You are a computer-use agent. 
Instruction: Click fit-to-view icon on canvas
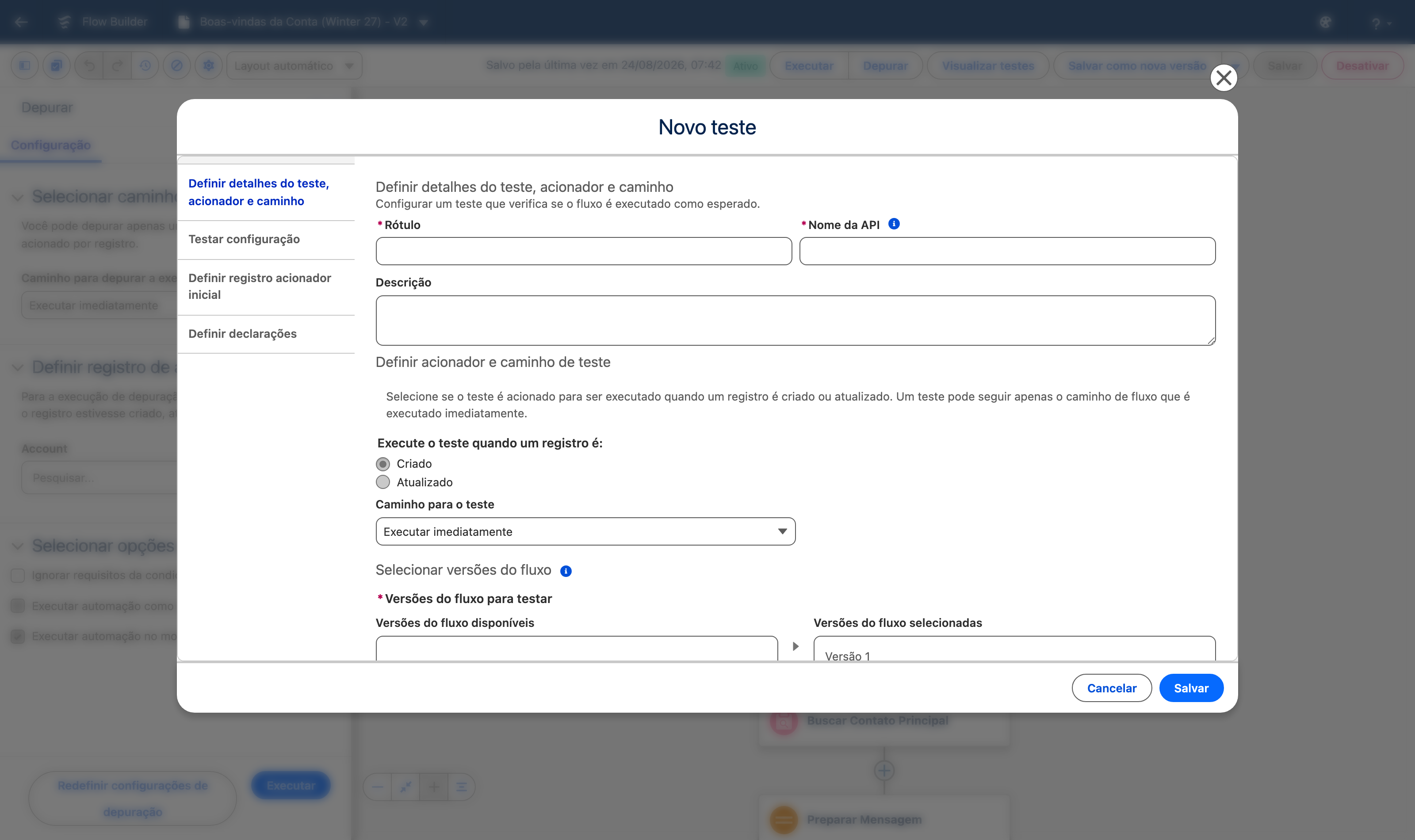point(406,787)
